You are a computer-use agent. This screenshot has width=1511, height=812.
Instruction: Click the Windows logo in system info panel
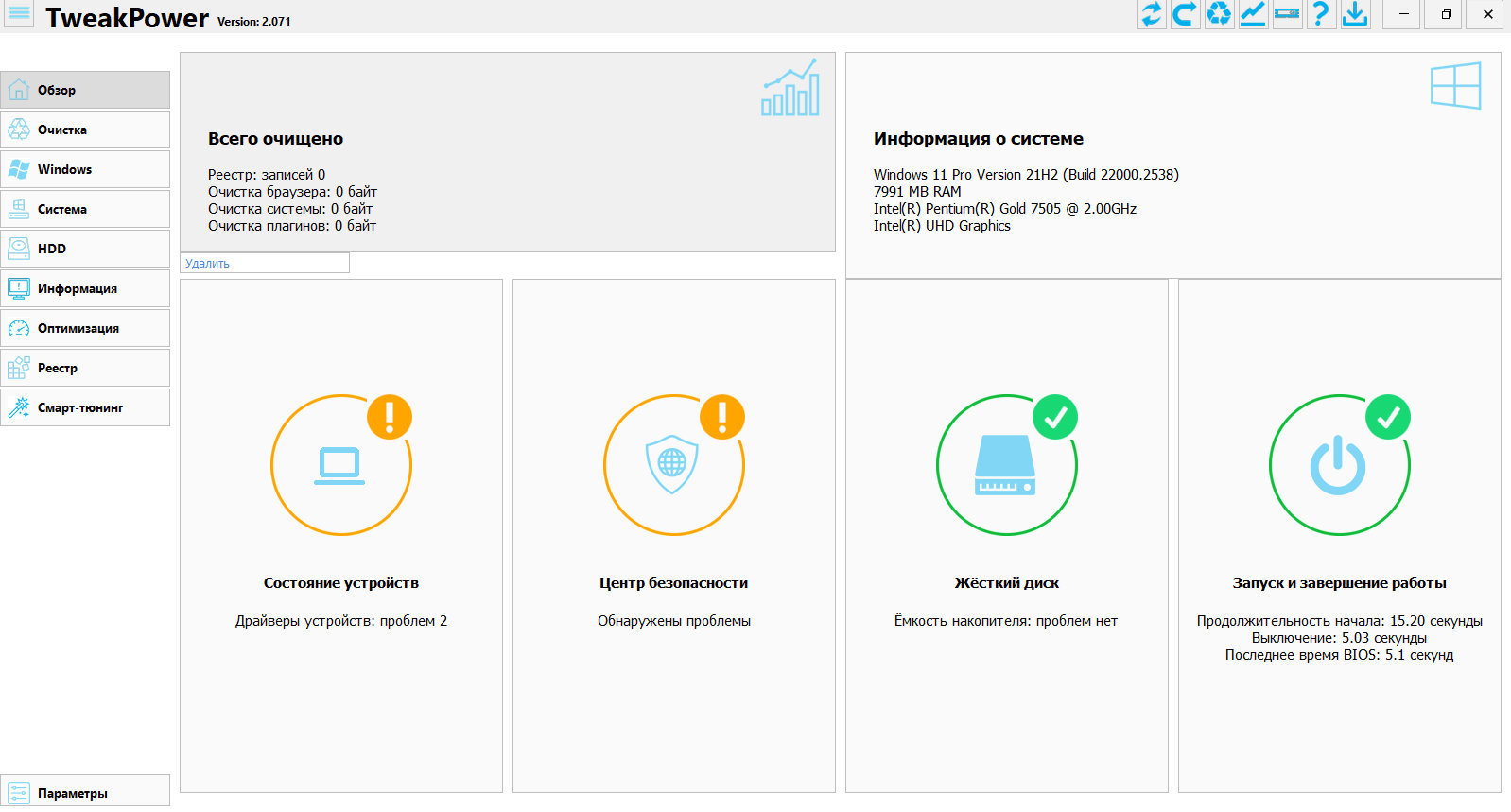point(1455,86)
